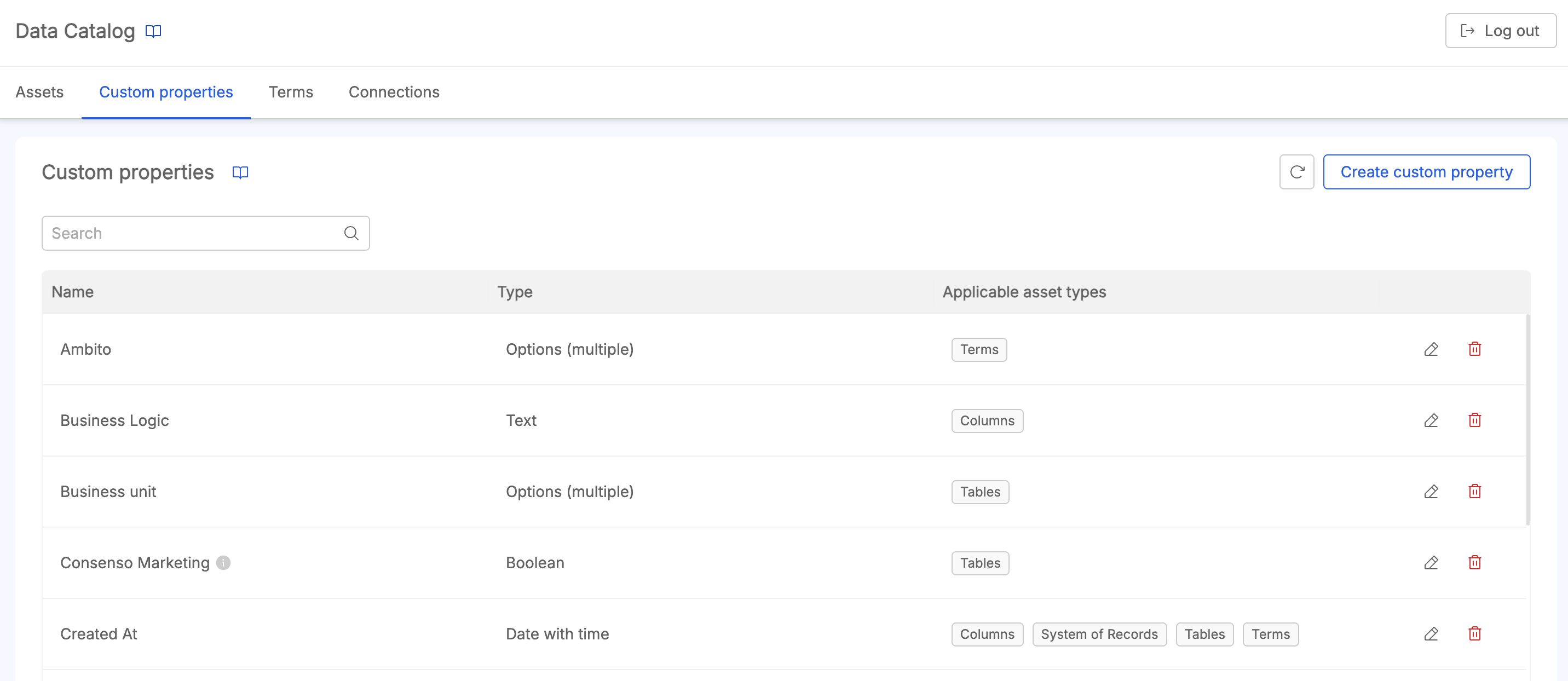
Task: Focus the Search input field
Action: (206, 233)
